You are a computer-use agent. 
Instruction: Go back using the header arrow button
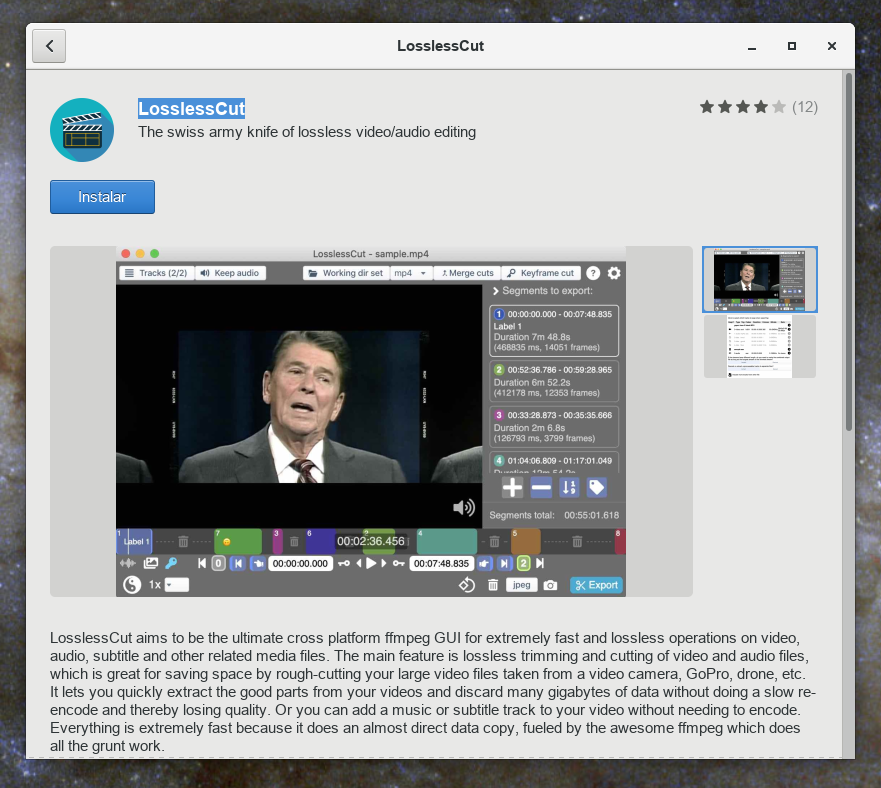(x=49, y=46)
